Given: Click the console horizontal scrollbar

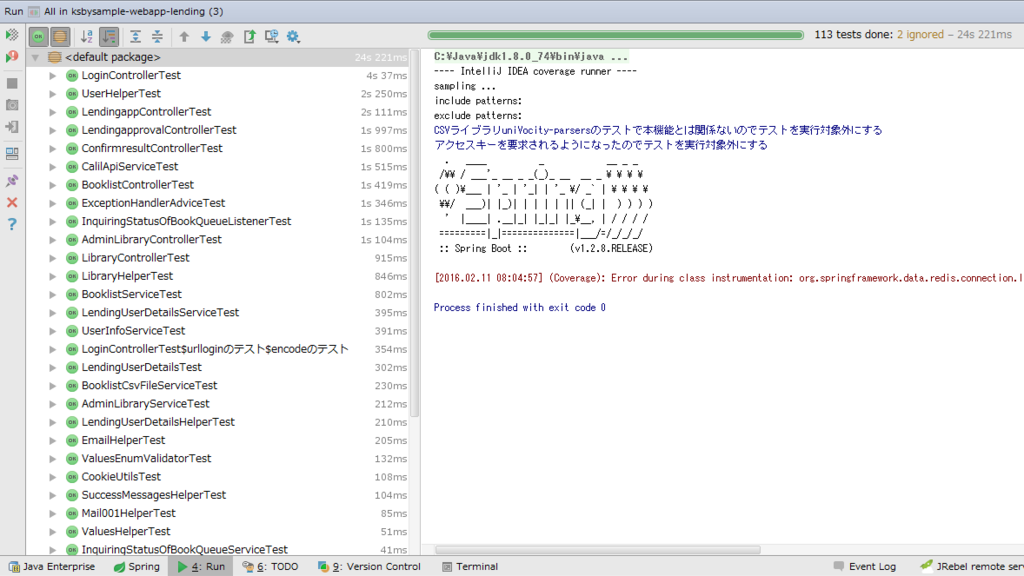Looking at the screenshot, I should pos(598,550).
